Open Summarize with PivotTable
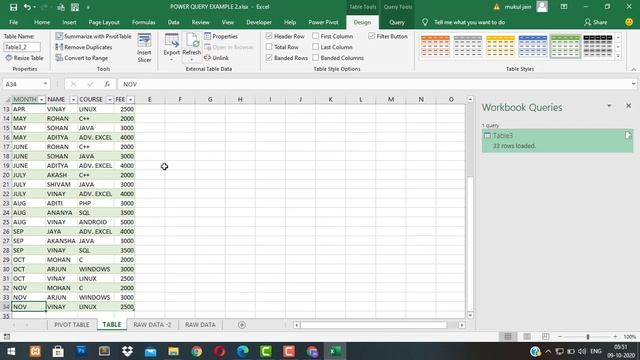Screen dimensions: 640x360 (93, 36)
